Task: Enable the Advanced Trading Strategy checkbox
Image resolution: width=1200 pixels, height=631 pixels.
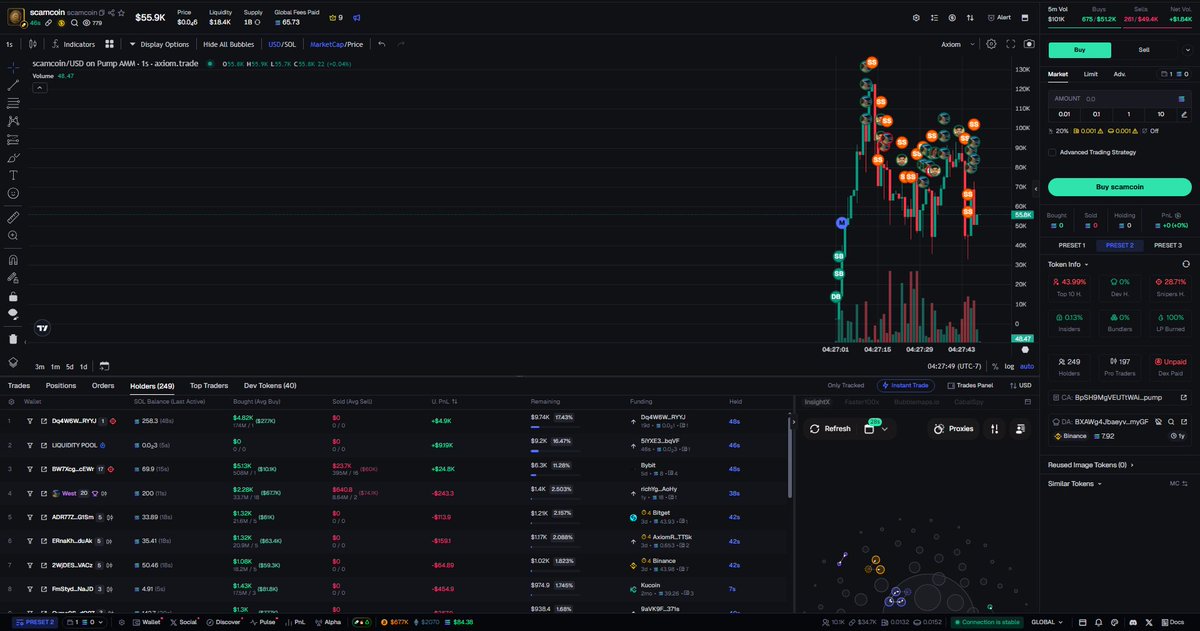Action: click(x=1052, y=152)
